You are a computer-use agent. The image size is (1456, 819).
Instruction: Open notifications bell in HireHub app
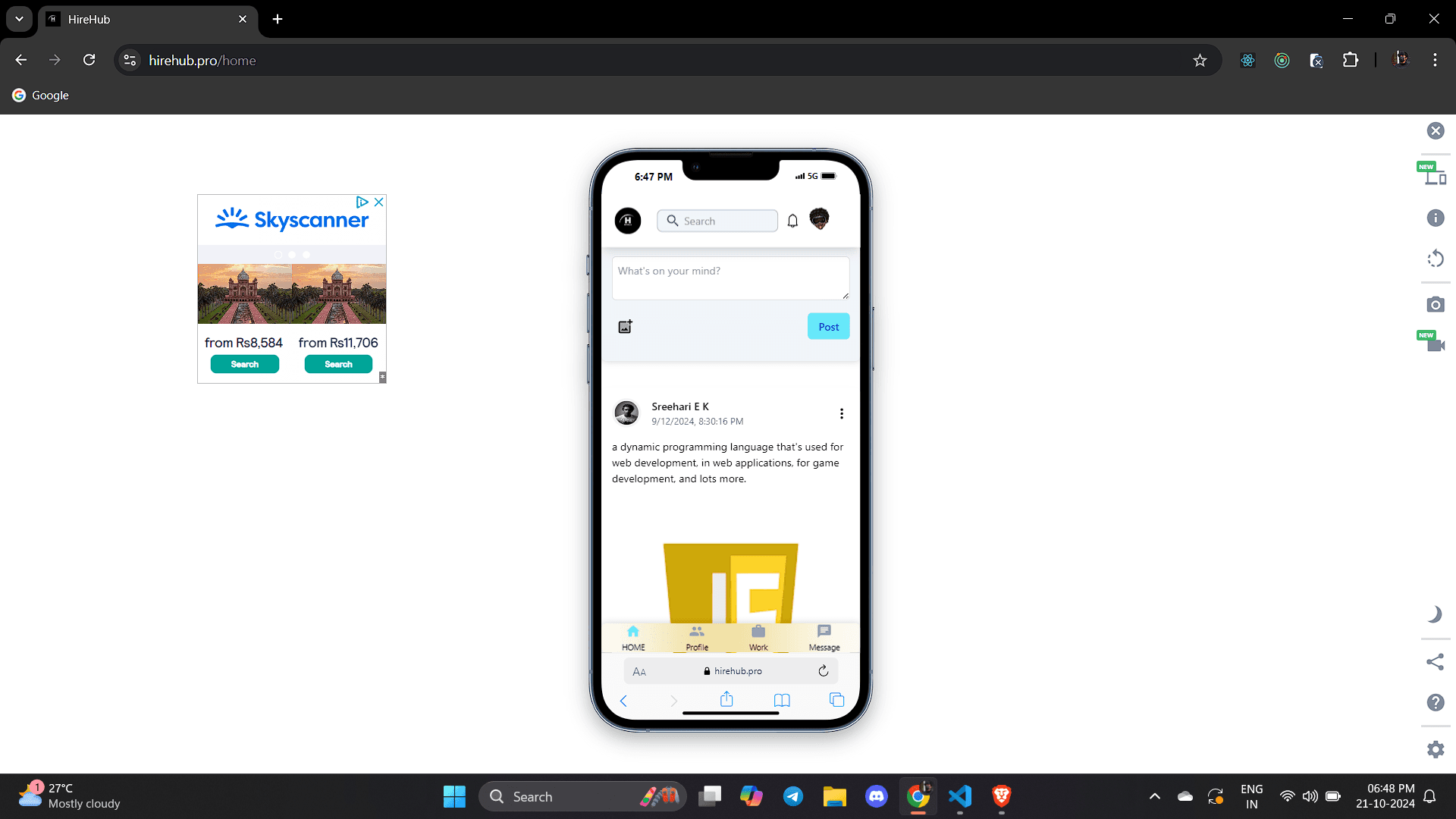tap(792, 221)
